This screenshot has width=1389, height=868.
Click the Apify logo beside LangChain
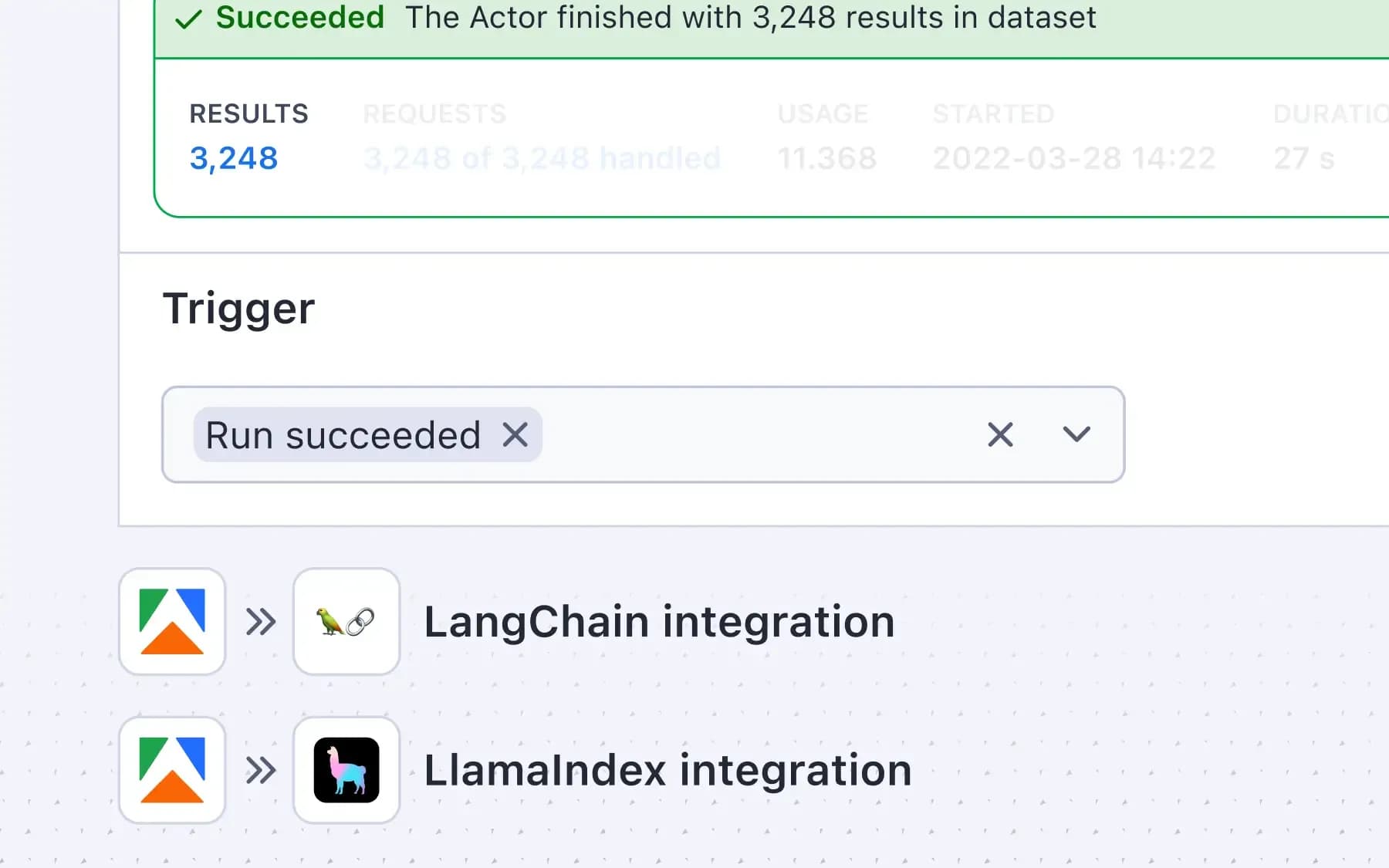172,622
